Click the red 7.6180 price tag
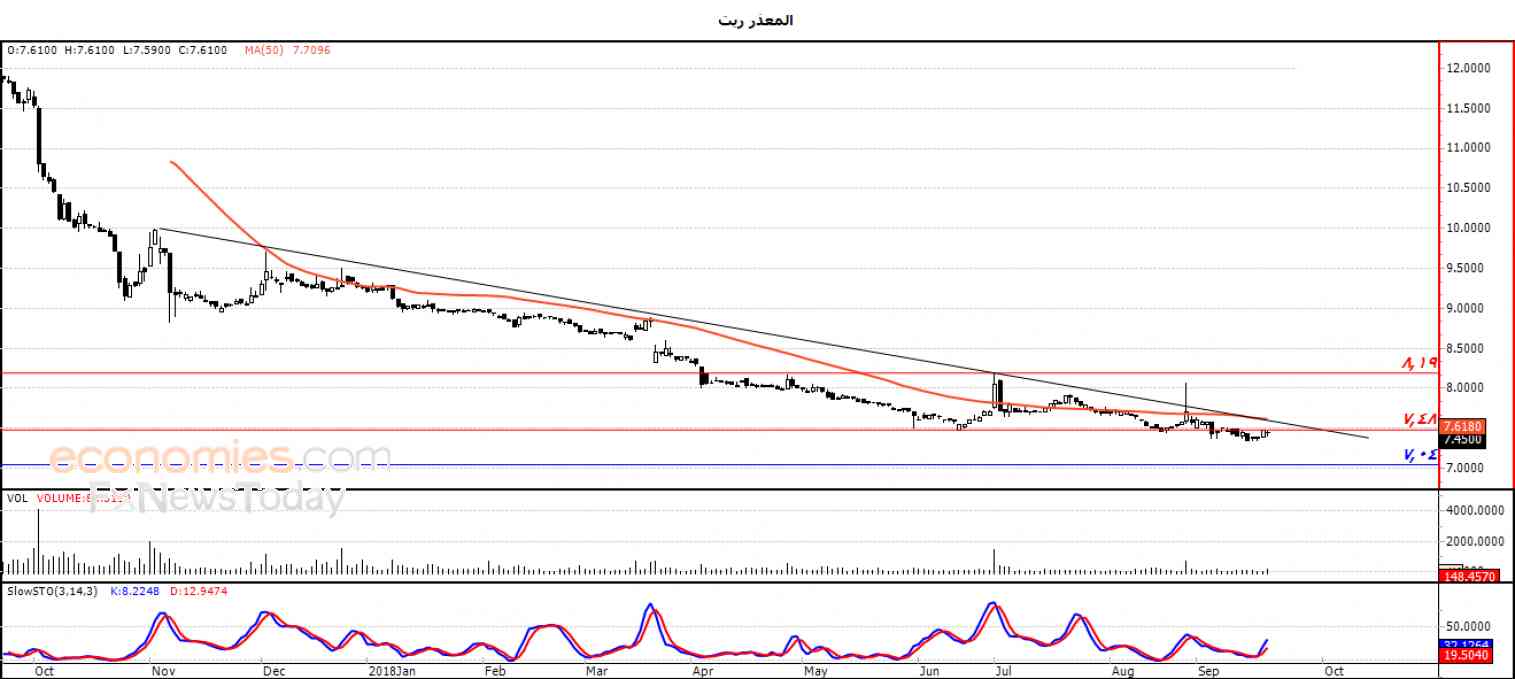Viewport: 1515px width, 679px height. [1463, 425]
